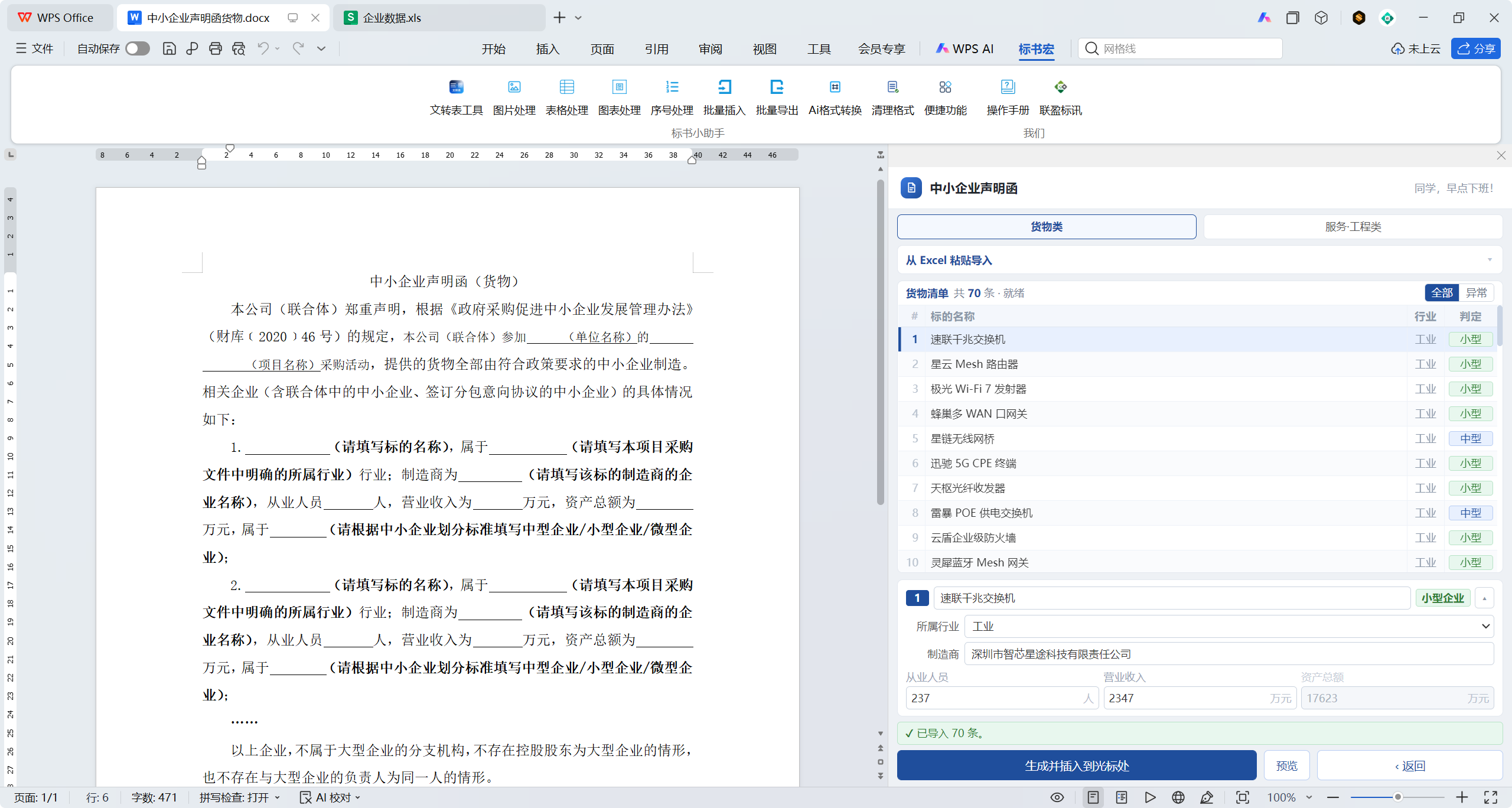Switch to web layout view icon
Viewport: 1512px width, 808px height.
point(1178,797)
